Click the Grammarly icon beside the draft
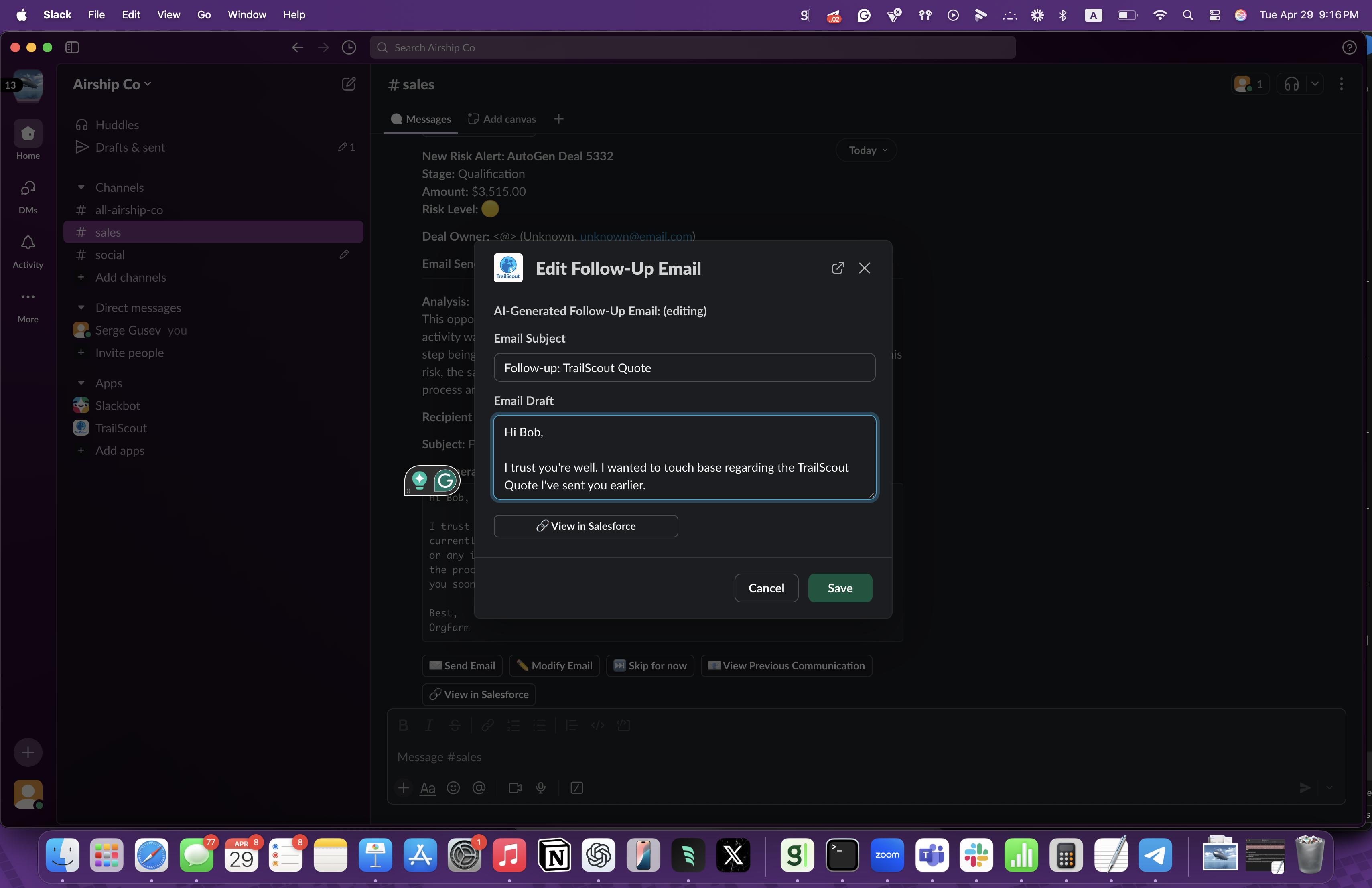Image resolution: width=1372 pixels, height=888 pixels. click(445, 480)
